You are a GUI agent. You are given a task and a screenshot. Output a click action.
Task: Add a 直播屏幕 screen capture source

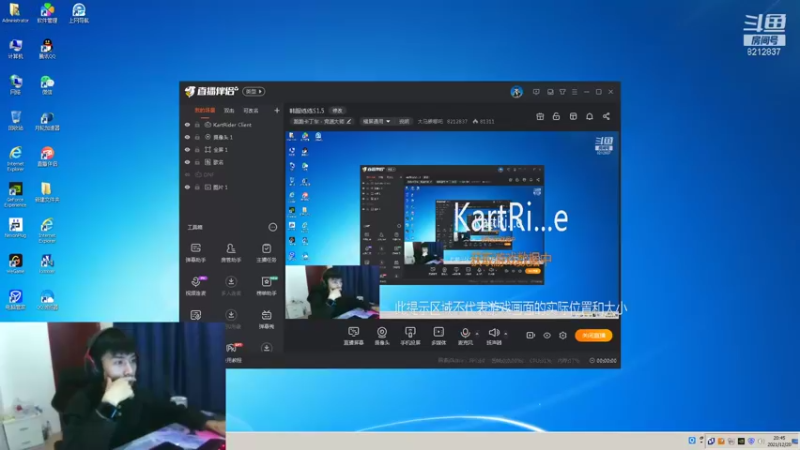tap(354, 336)
